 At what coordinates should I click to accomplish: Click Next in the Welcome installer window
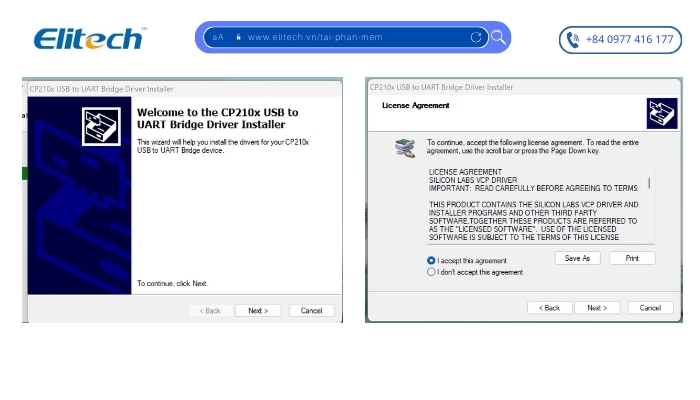[258, 311]
